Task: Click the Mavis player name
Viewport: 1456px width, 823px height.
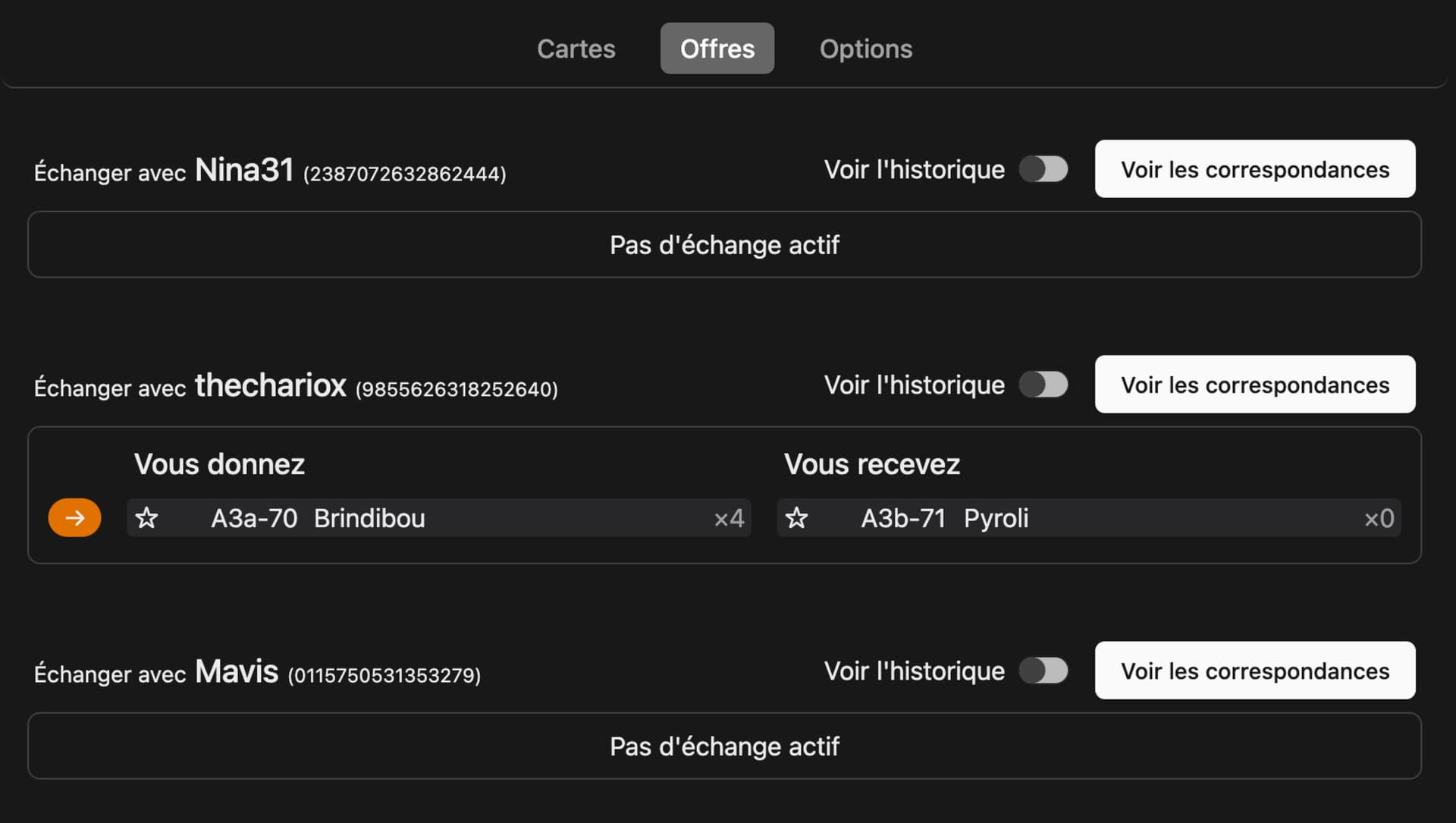Action: pyautogui.click(x=237, y=671)
